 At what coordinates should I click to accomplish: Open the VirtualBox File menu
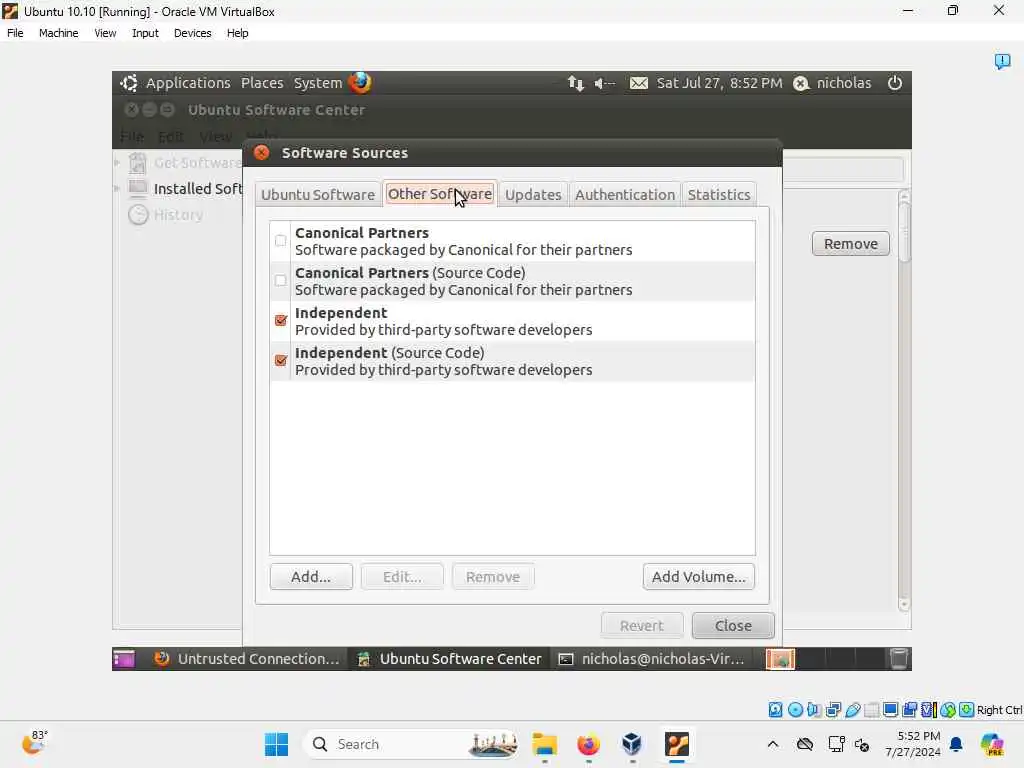click(x=15, y=33)
